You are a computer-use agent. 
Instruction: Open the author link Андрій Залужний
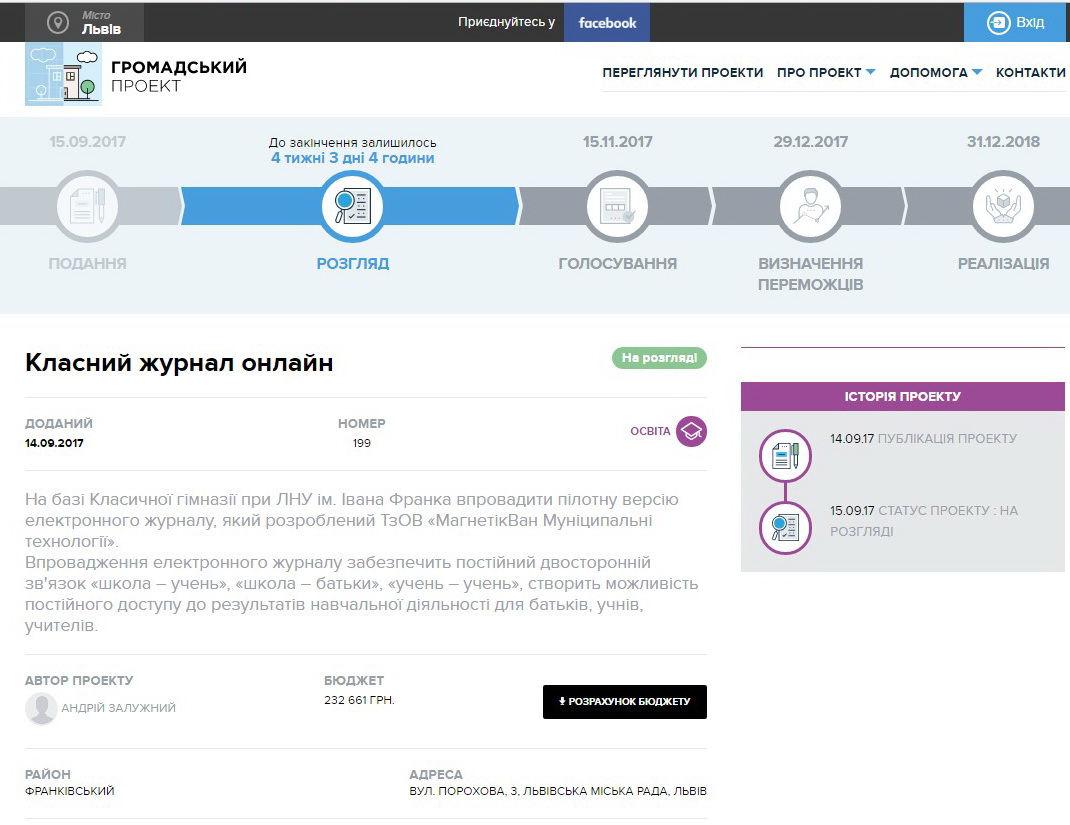tap(118, 708)
